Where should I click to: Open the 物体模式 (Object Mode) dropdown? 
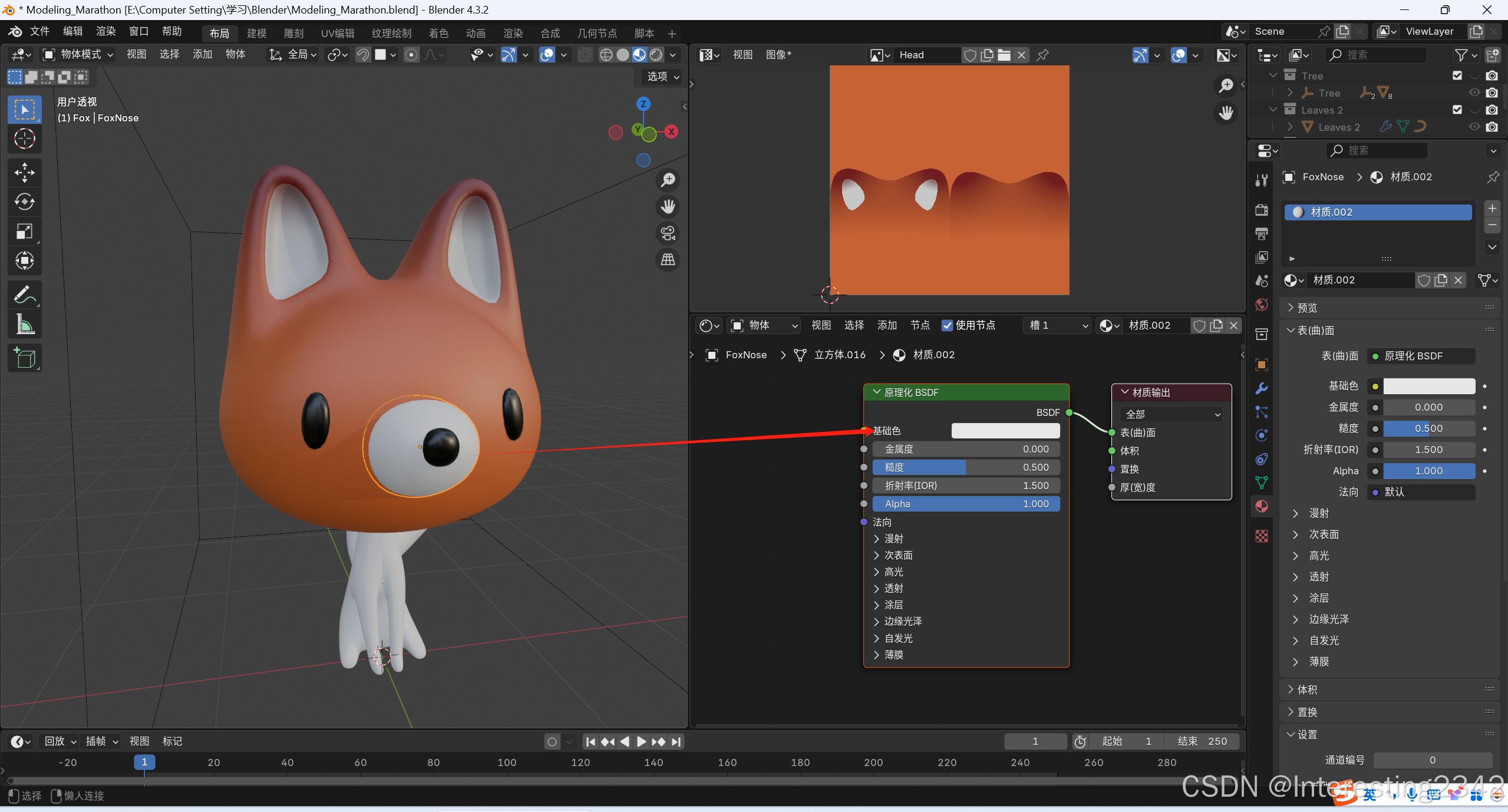point(78,55)
